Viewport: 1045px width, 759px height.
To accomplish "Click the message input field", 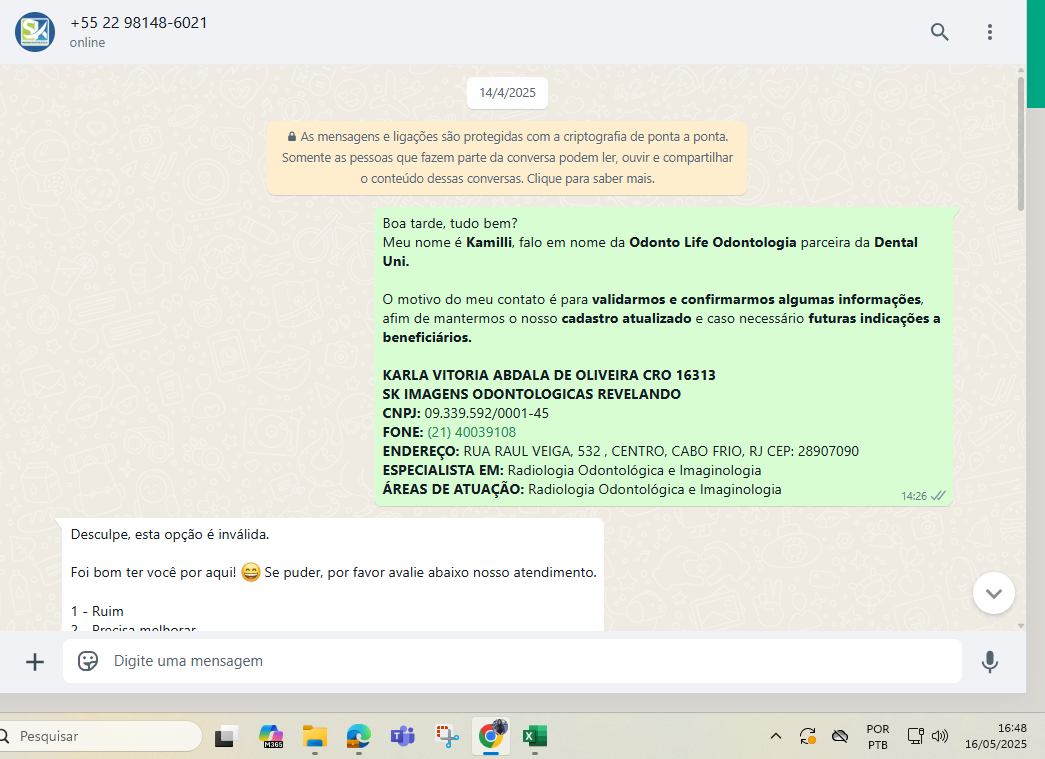I will pyautogui.click(x=512, y=661).
